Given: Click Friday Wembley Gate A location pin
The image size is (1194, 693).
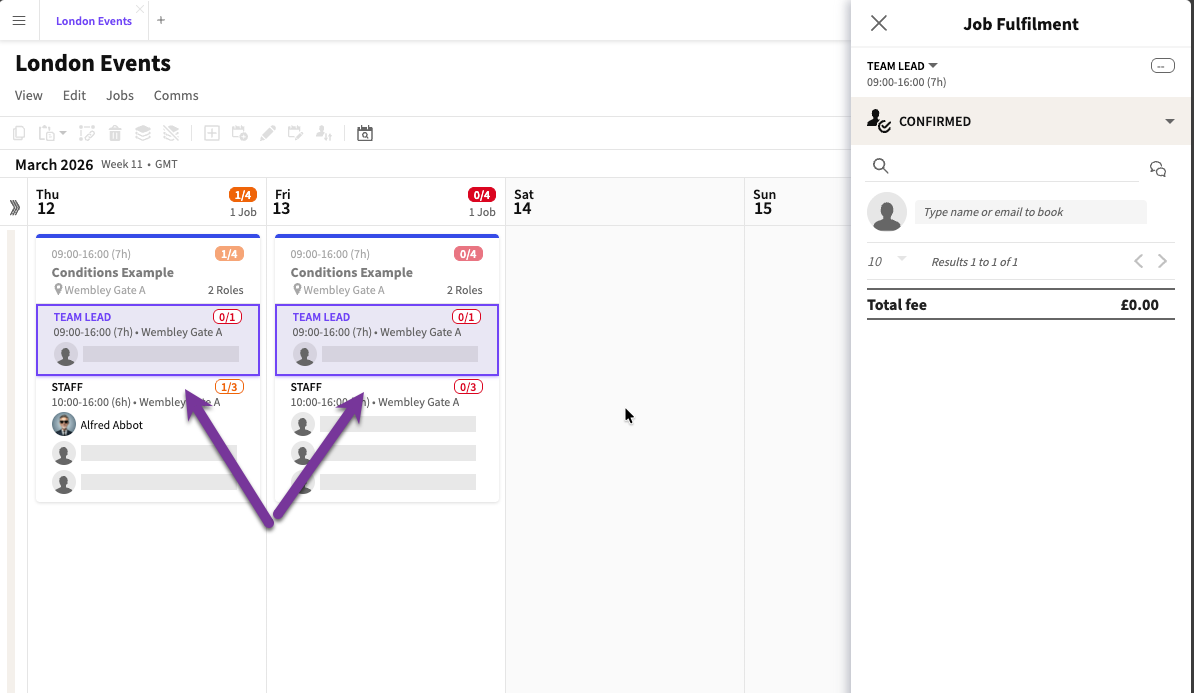Looking at the screenshot, I should pyautogui.click(x=297, y=289).
